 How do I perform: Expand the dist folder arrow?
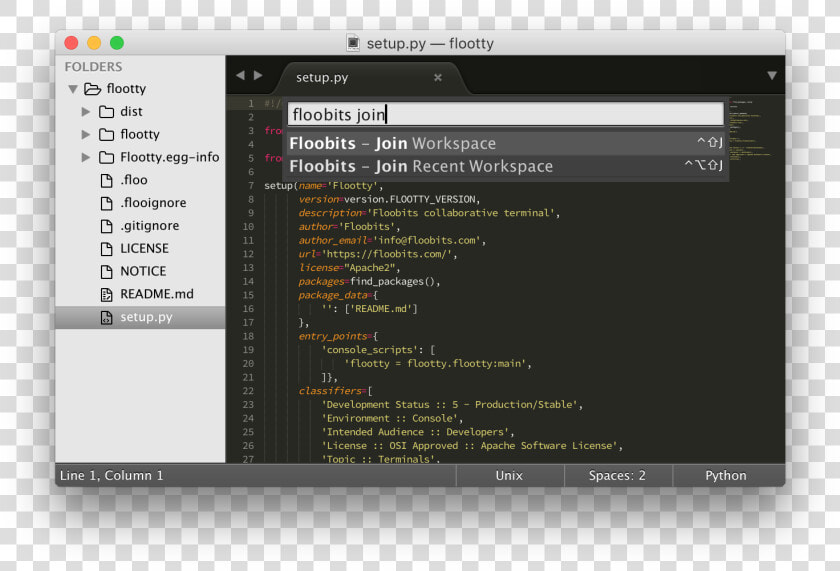tap(86, 111)
